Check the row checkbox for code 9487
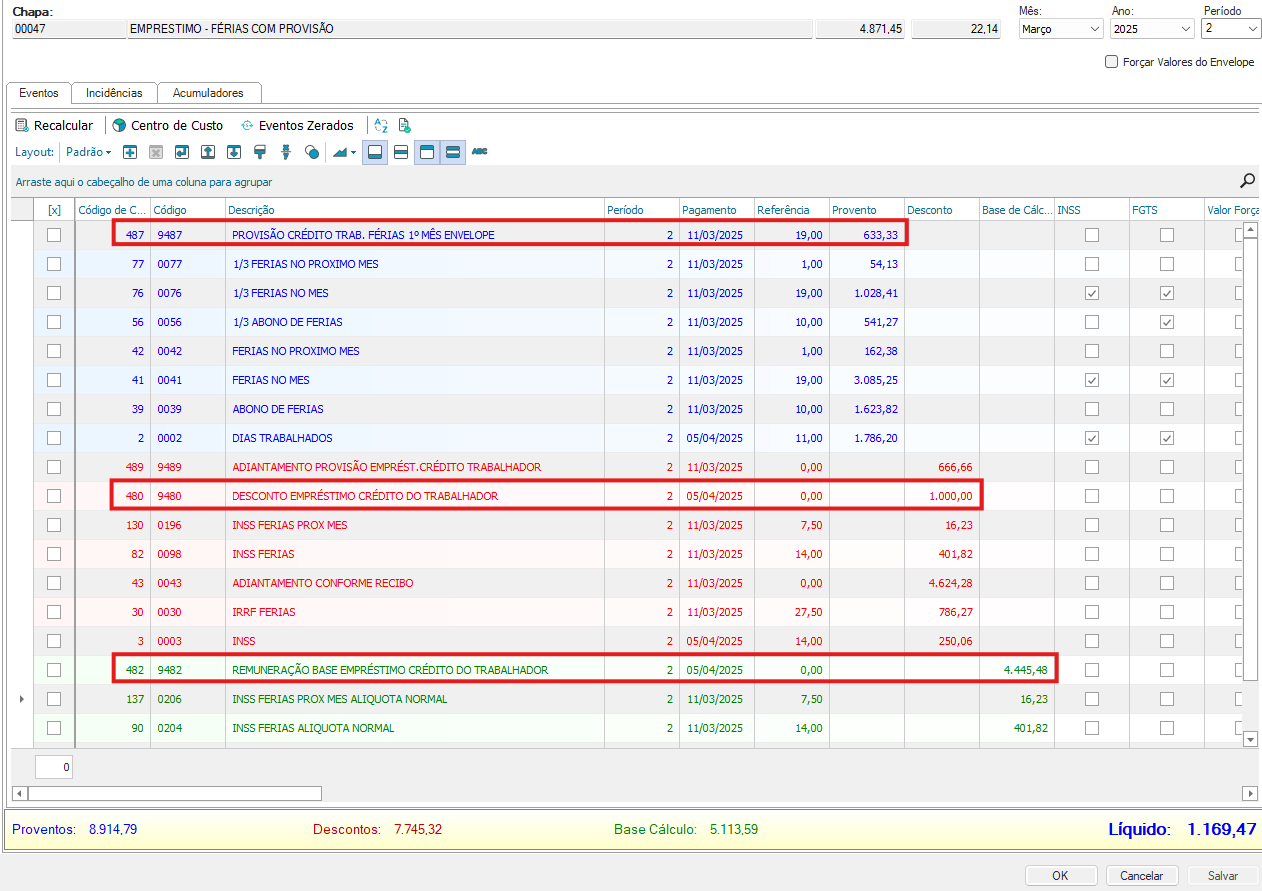 [54, 235]
